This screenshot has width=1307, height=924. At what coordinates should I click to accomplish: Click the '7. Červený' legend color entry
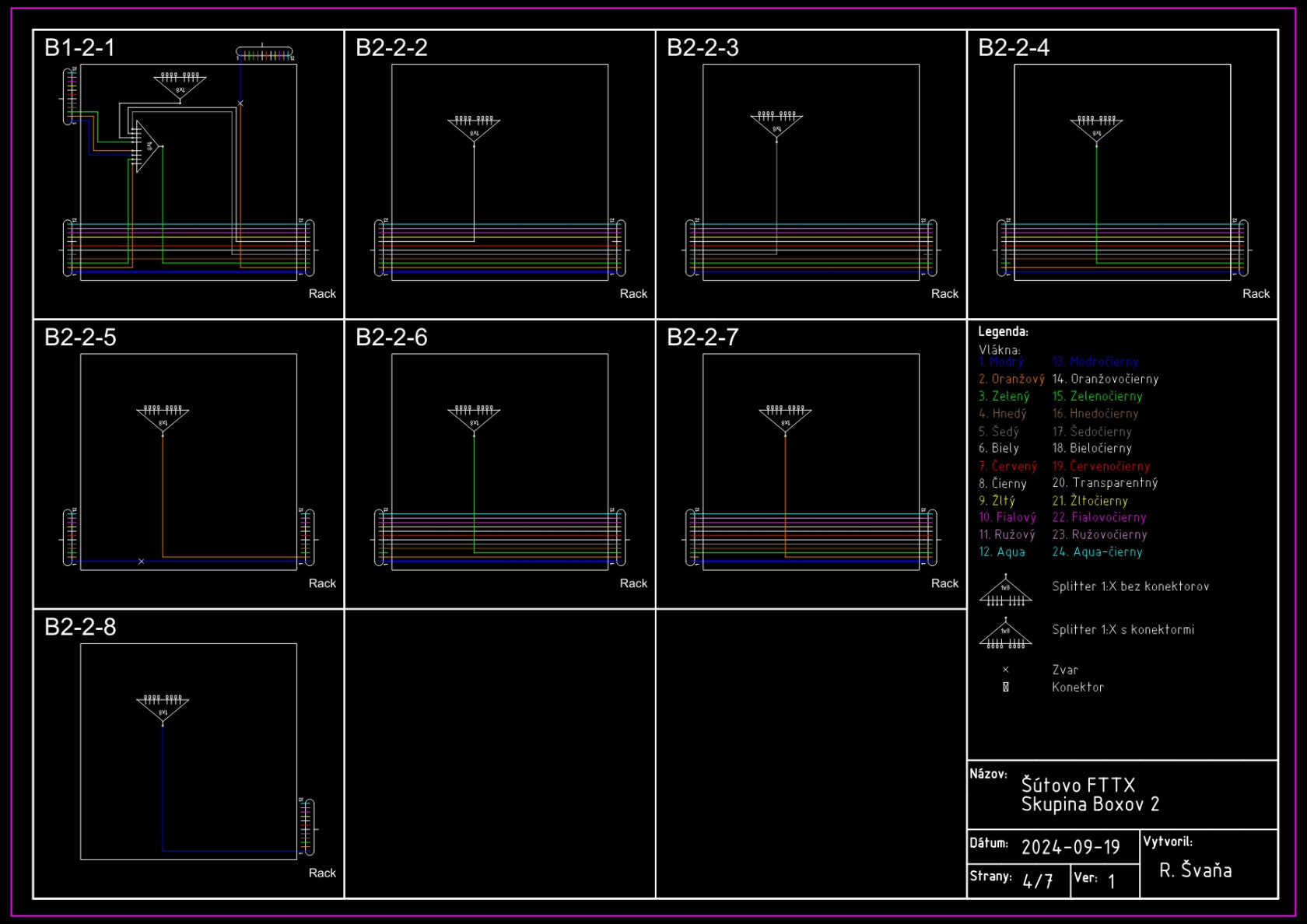[1007, 466]
